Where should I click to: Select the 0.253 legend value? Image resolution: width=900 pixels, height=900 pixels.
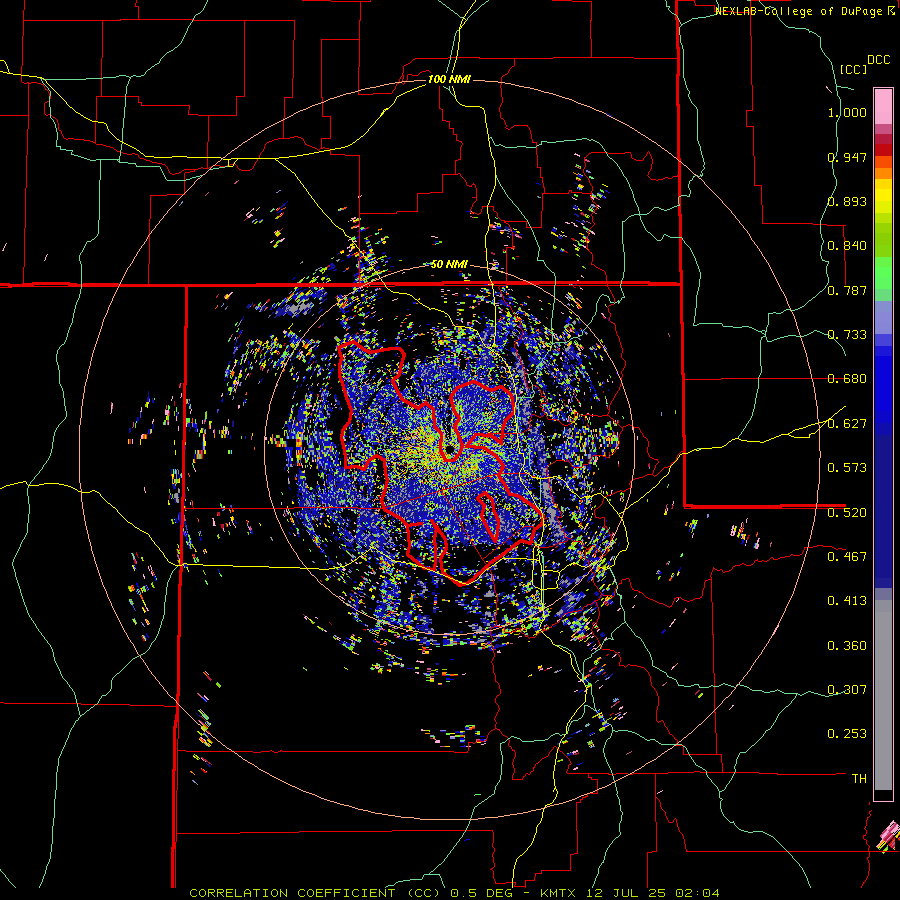pos(847,734)
